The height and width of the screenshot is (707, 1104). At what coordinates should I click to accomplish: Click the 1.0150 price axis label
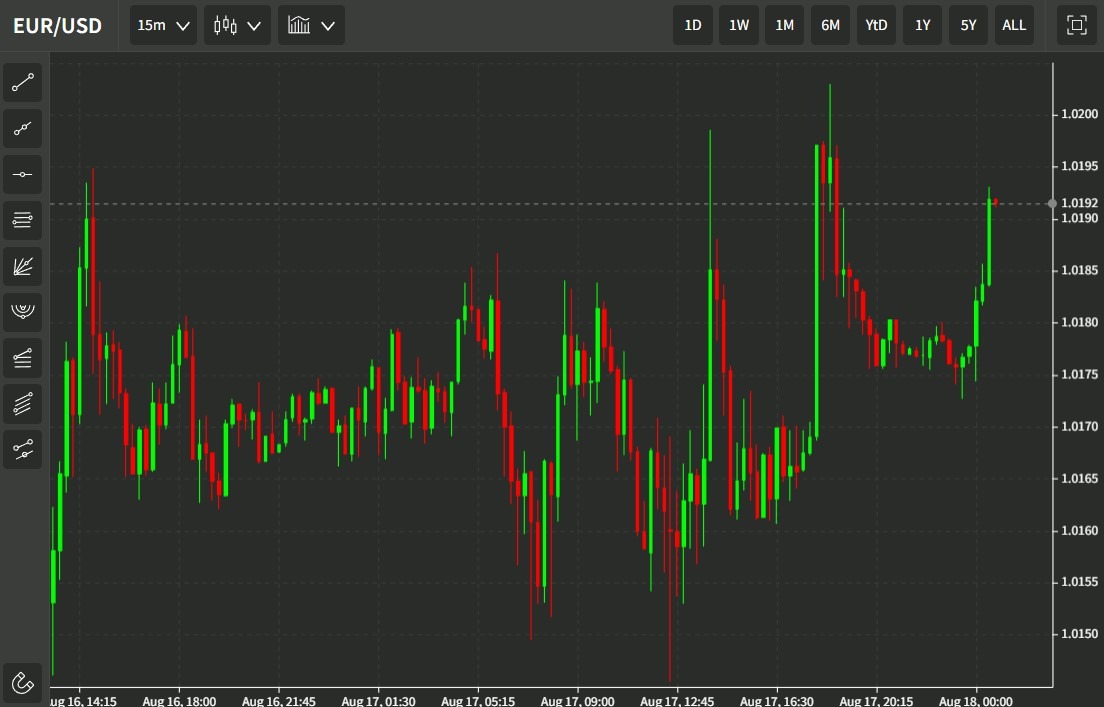click(1079, 634)
